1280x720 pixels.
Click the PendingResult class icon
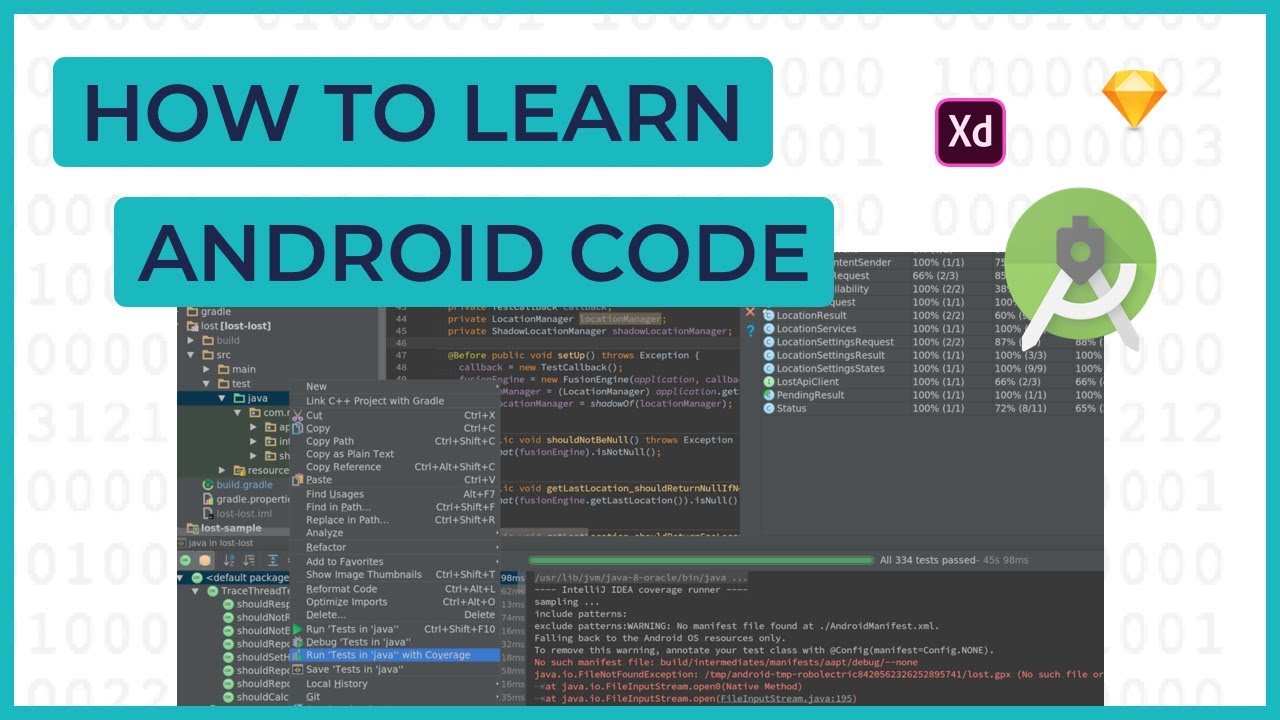click(x=769, y=395)
